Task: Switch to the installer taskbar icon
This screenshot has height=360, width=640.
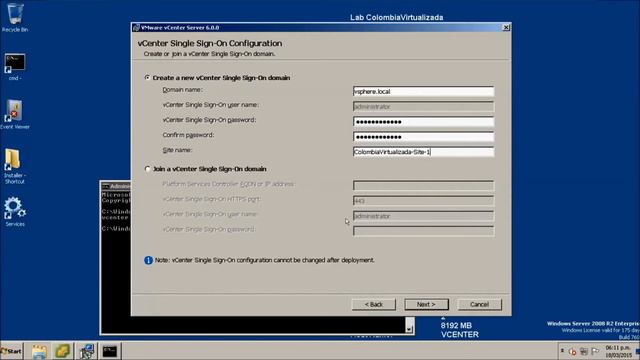Action: 87,351
